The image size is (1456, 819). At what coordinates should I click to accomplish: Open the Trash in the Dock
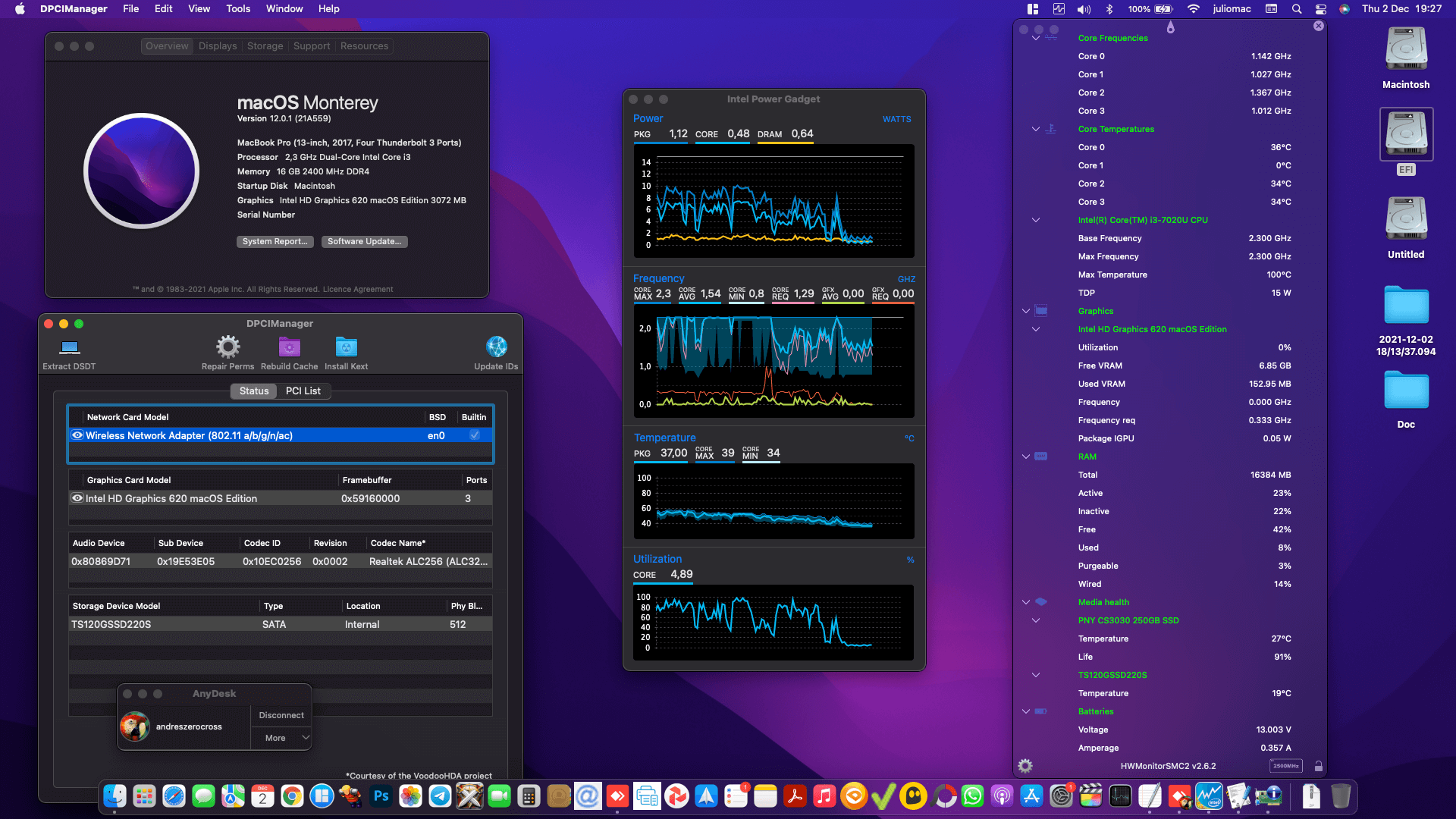pyautogui.click(x=1341, y=796)
